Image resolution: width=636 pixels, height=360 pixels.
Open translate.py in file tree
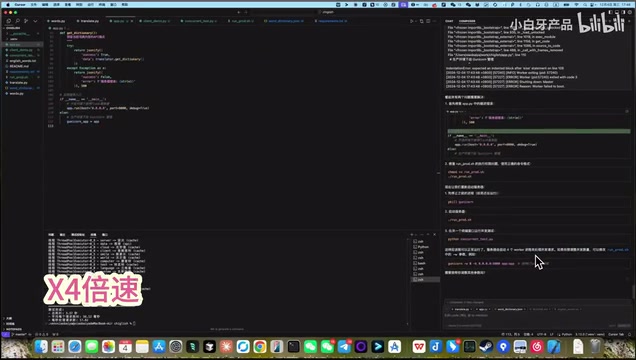click(x=21, y=82)
